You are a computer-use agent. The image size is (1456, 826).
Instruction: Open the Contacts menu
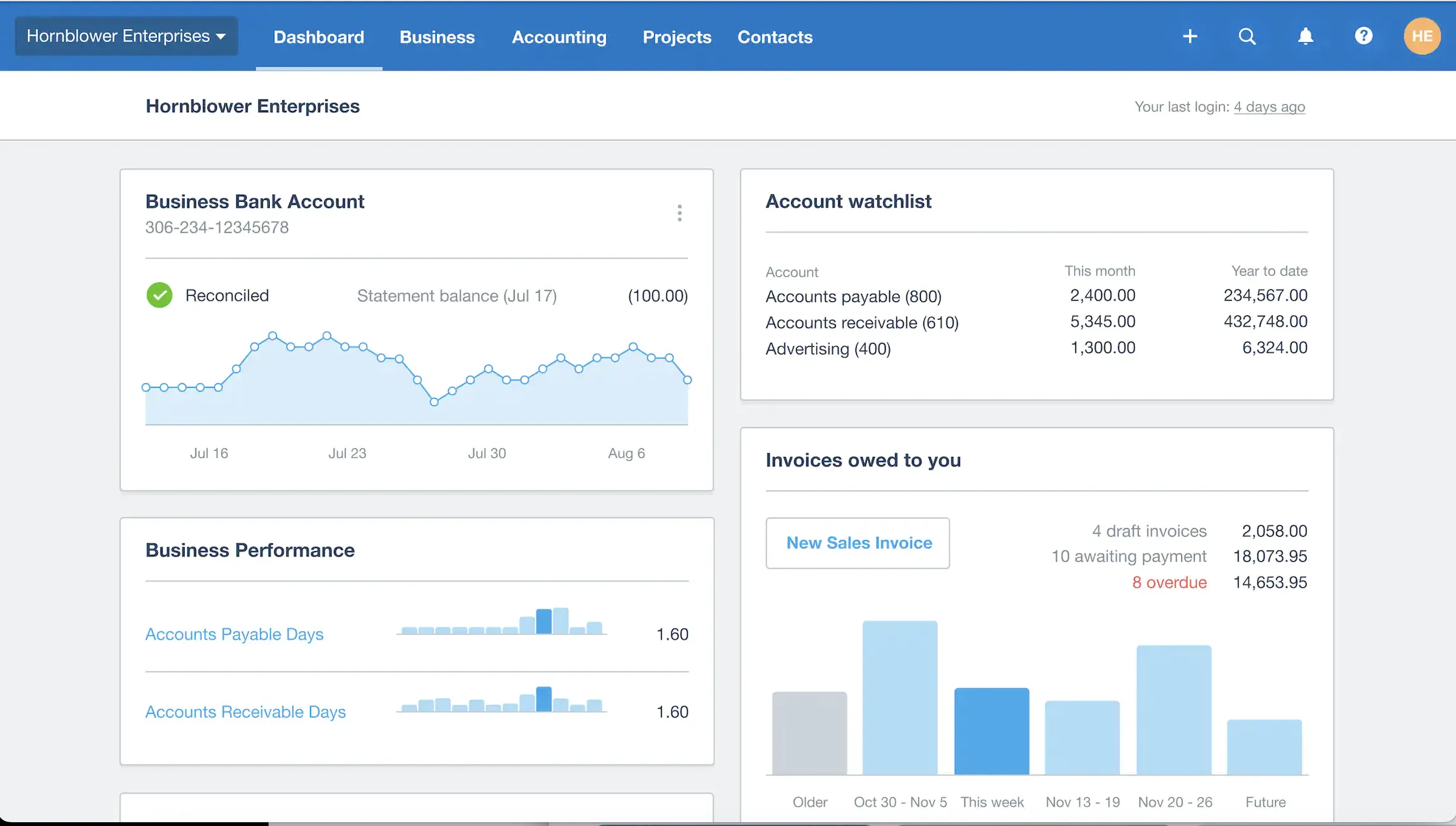[775, 37]
